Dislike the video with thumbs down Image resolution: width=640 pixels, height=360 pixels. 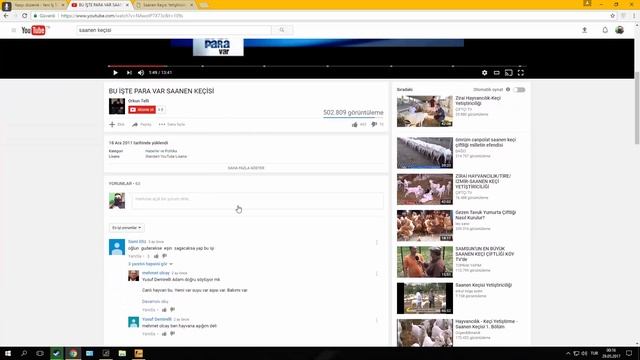[374, 124]
